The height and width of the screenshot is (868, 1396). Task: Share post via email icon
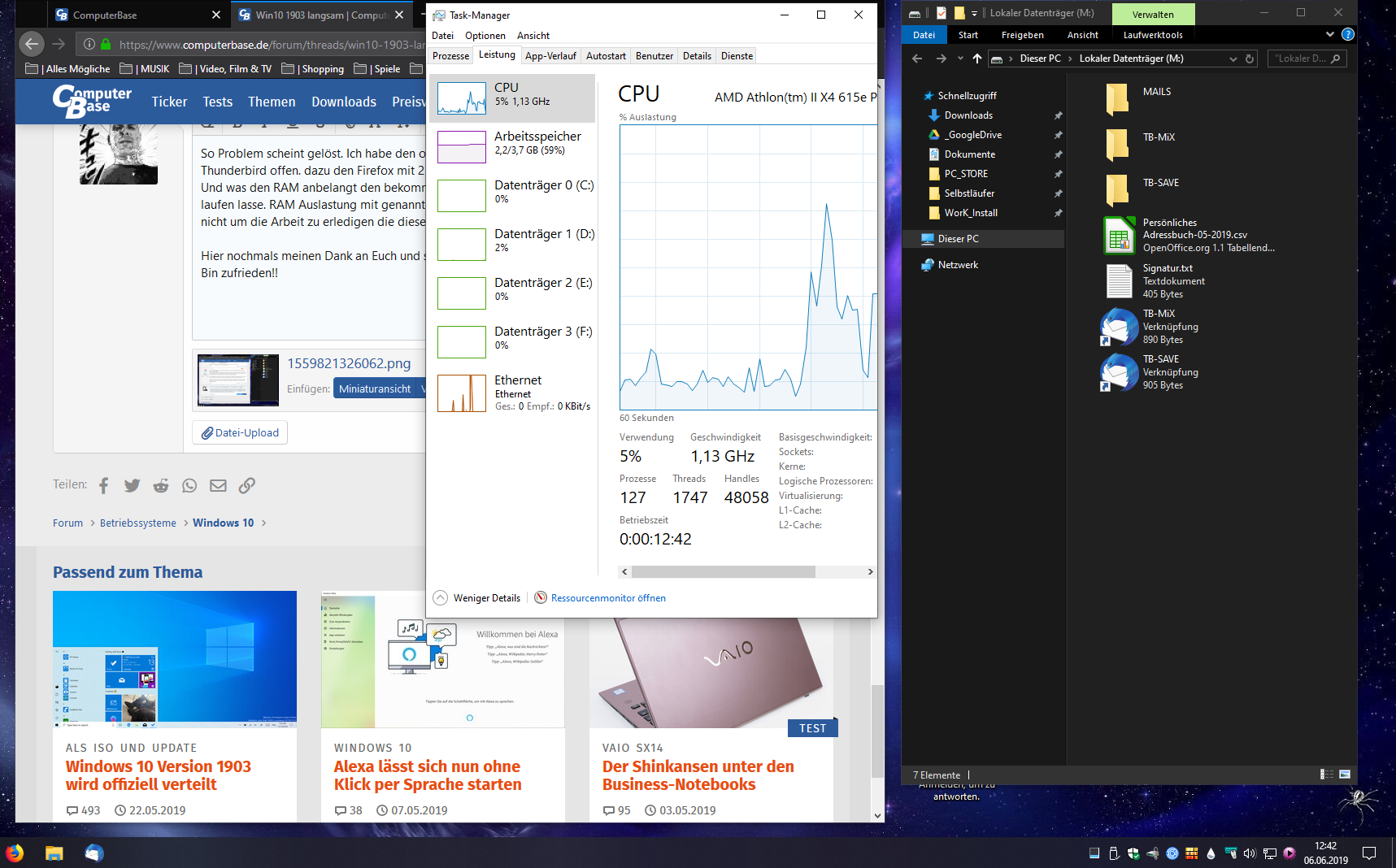(x=218, y=486)
